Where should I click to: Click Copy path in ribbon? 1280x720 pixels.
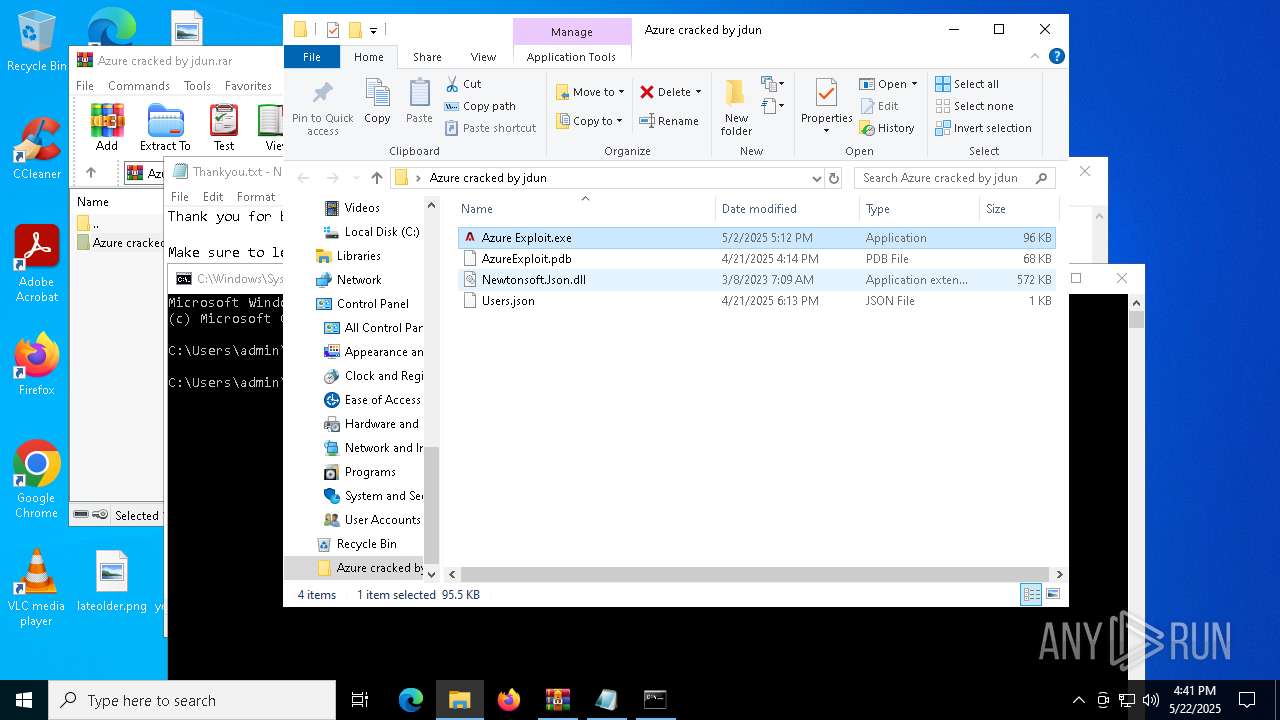pyautogui.click(x=480, y=106)
